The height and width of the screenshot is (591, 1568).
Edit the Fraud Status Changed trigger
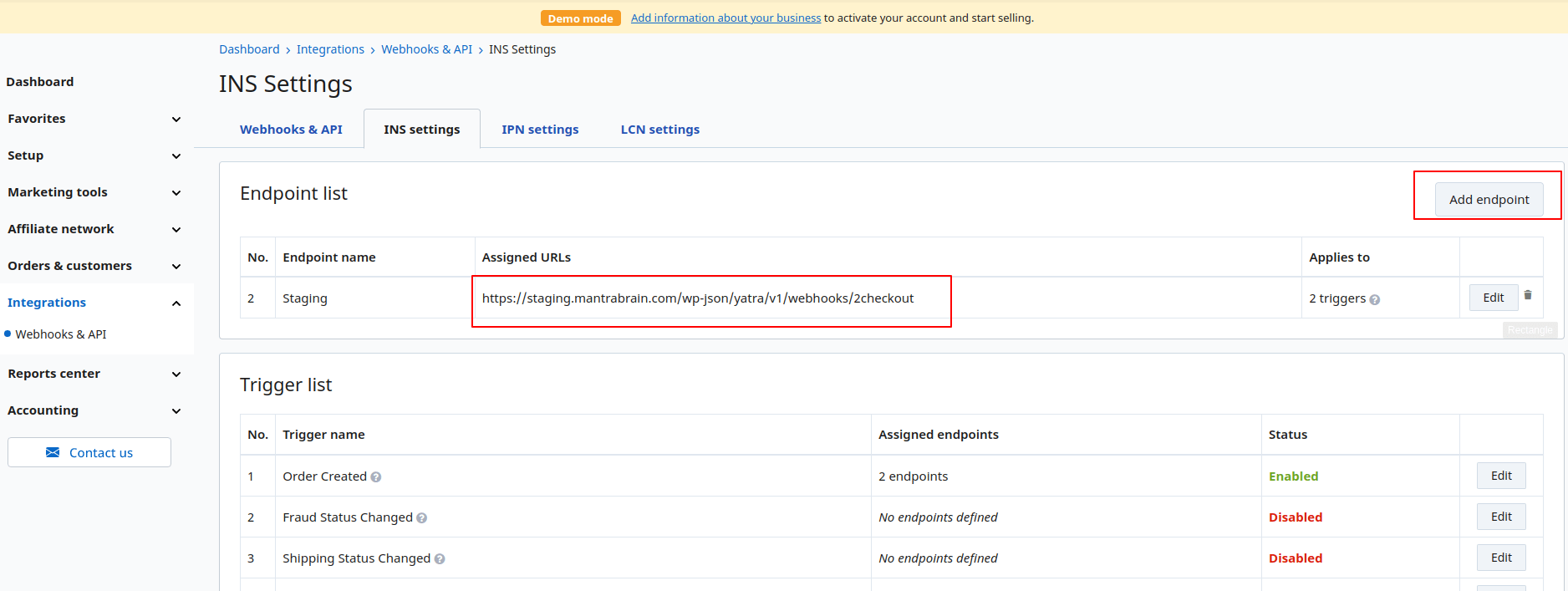1501,517
